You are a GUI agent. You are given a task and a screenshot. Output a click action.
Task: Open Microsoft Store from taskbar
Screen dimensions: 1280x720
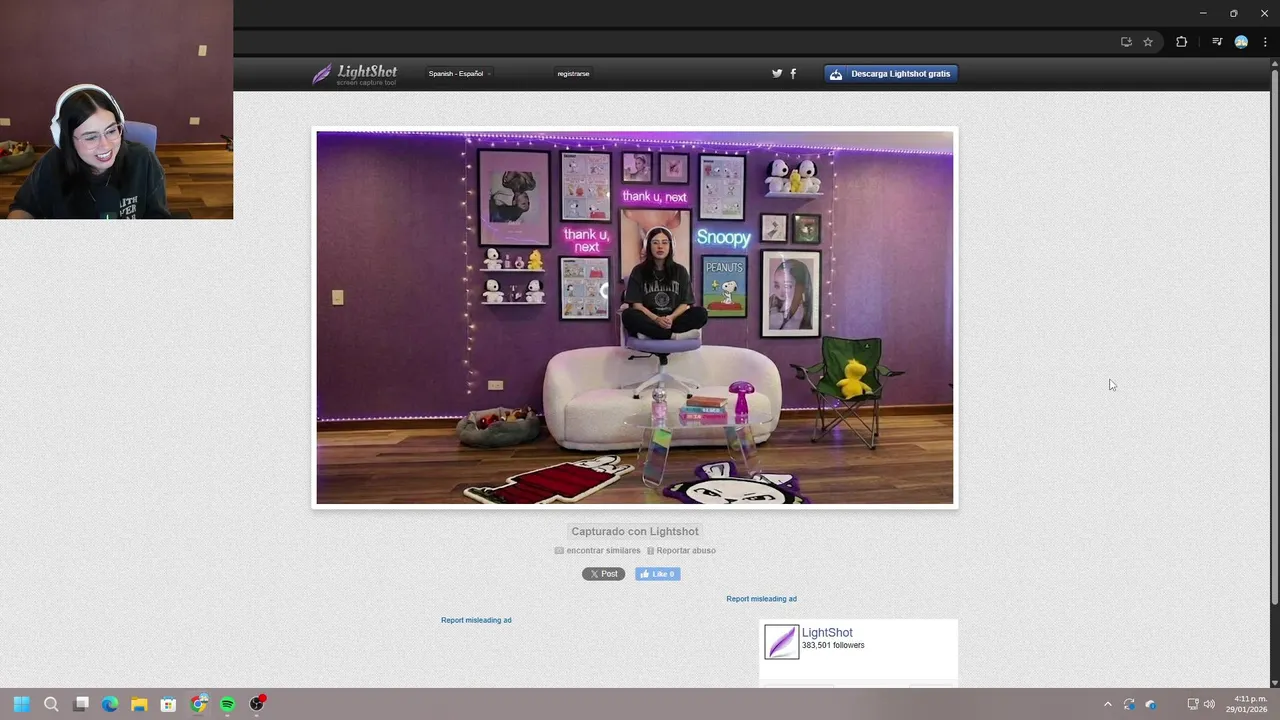click(x=168, y=704)
